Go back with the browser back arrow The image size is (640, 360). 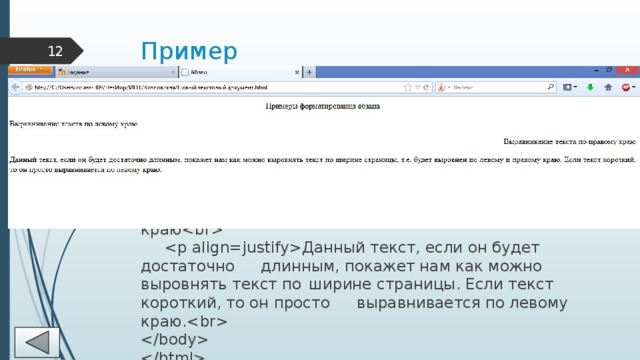coord(15,87)
